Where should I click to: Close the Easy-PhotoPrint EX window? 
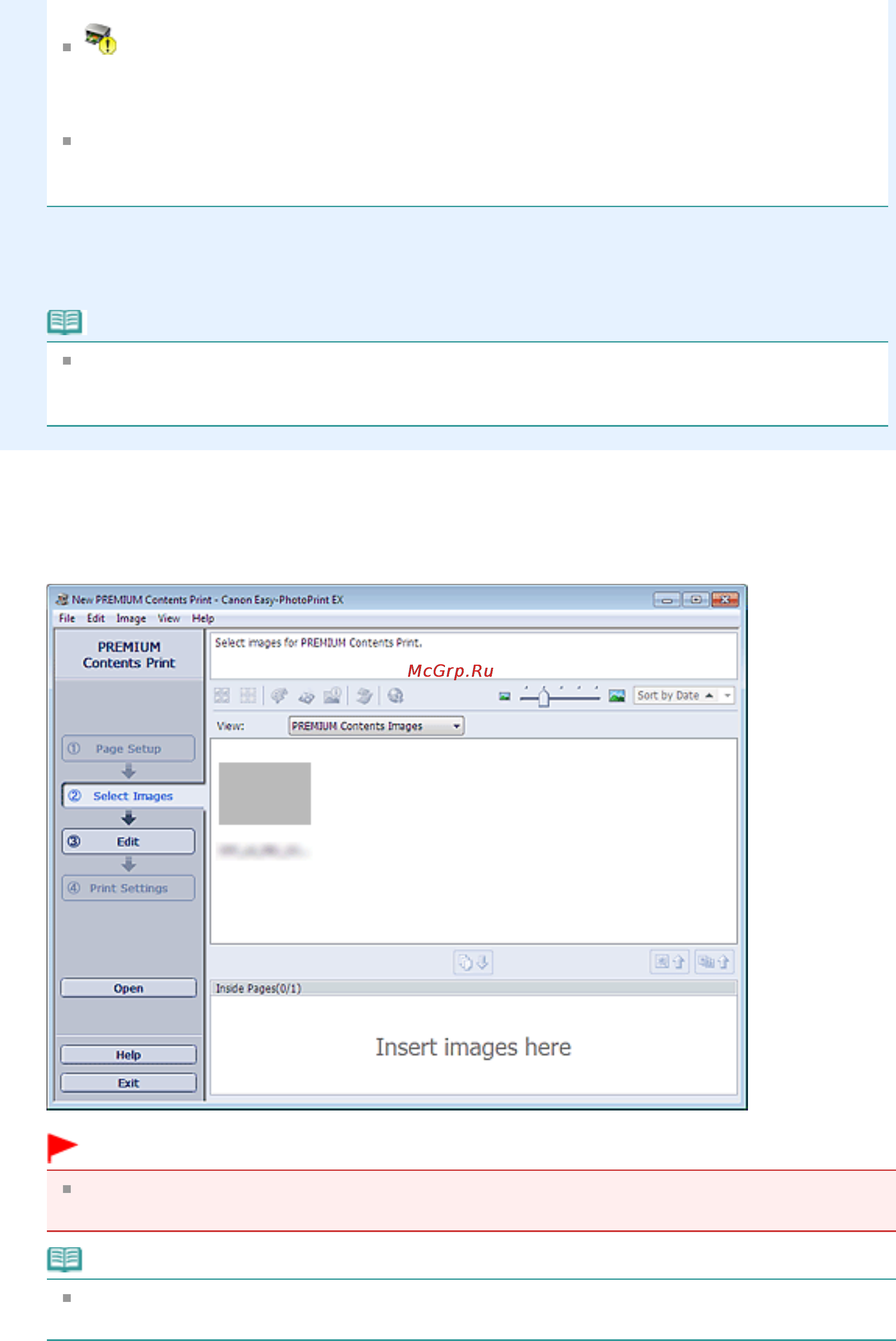click(725, 600)
